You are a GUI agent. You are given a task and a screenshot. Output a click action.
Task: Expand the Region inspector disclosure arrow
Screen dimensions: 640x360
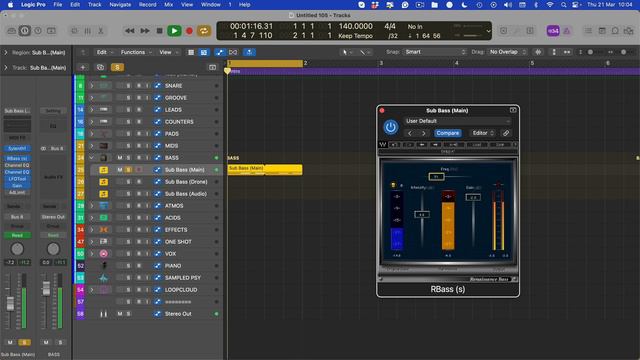pos(6,53)
